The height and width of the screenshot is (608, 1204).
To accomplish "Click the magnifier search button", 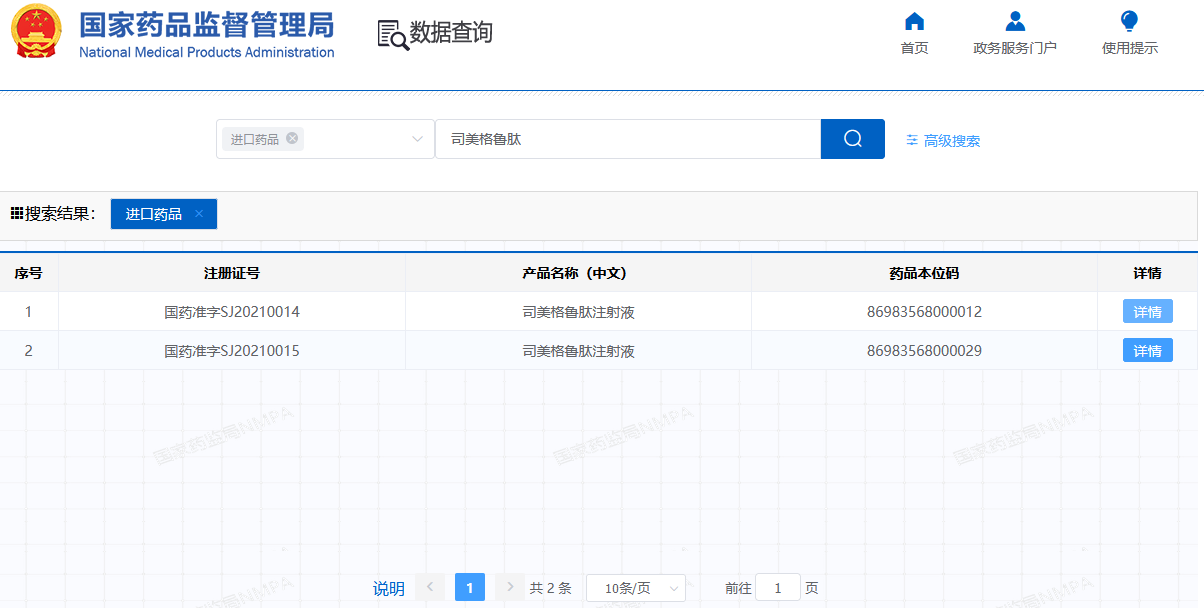I will point(852,139).
